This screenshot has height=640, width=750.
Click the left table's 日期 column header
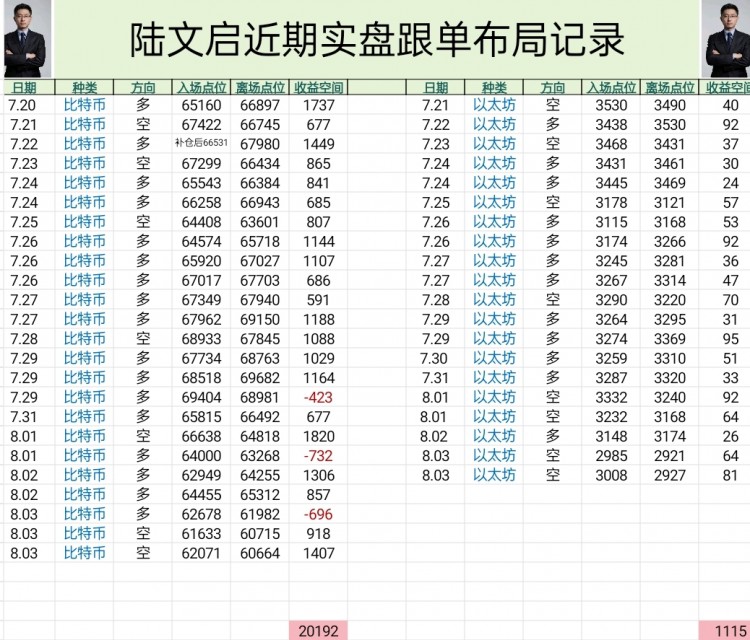coord(24,88)
